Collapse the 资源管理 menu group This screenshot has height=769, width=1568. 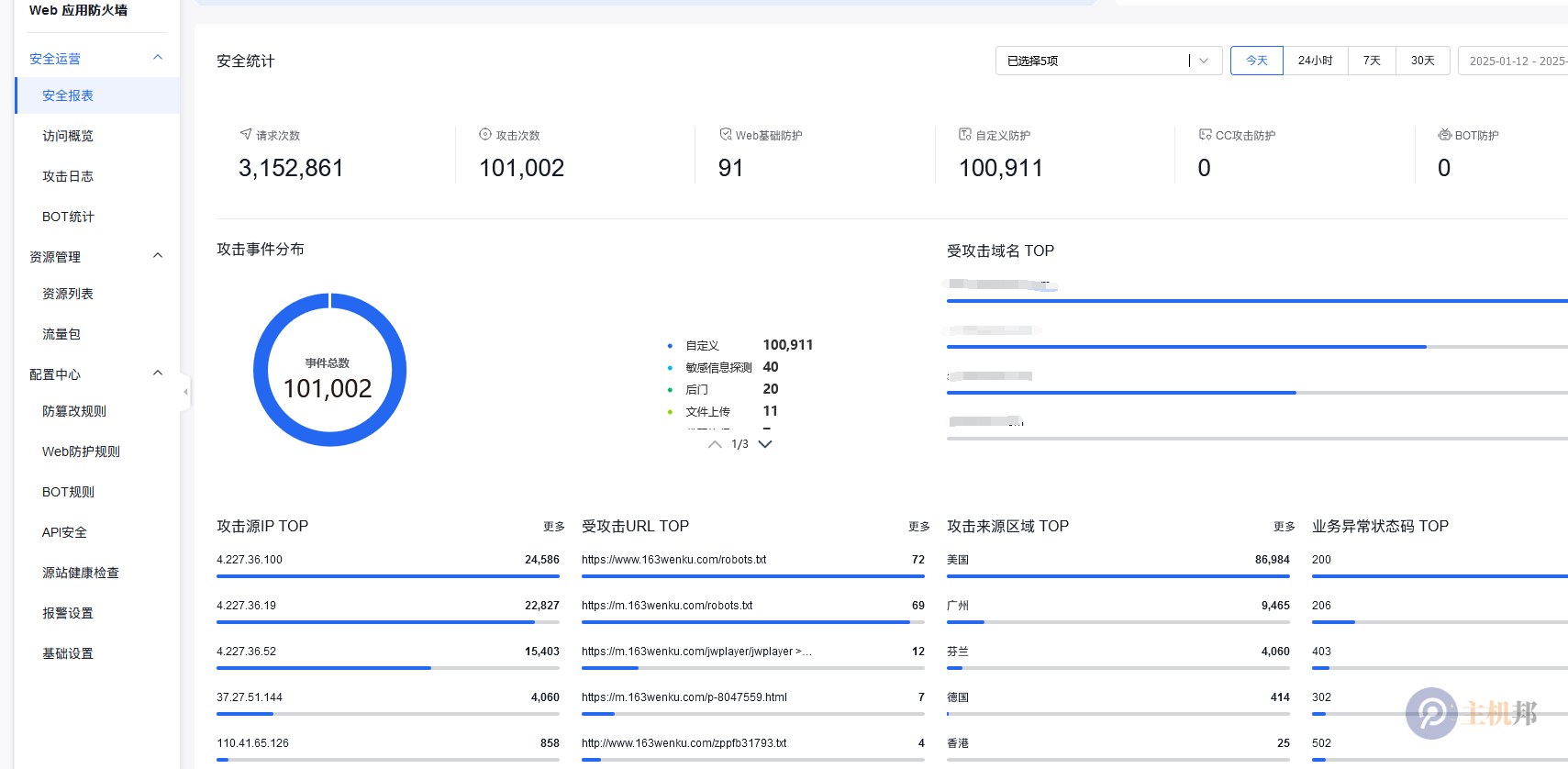pyautogui.click(x=158, y=256)
